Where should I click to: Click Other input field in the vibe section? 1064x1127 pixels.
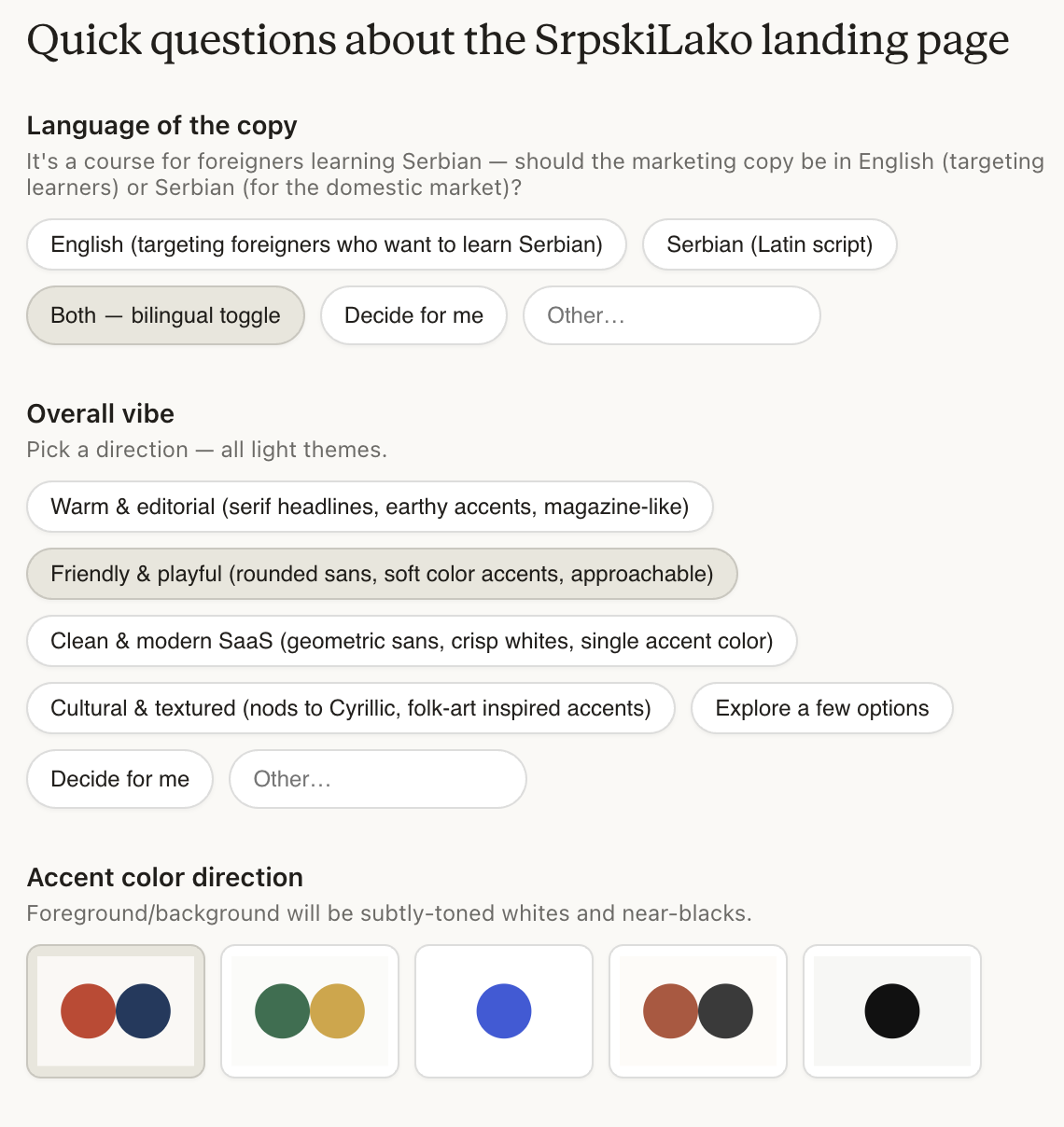[377, 779]
